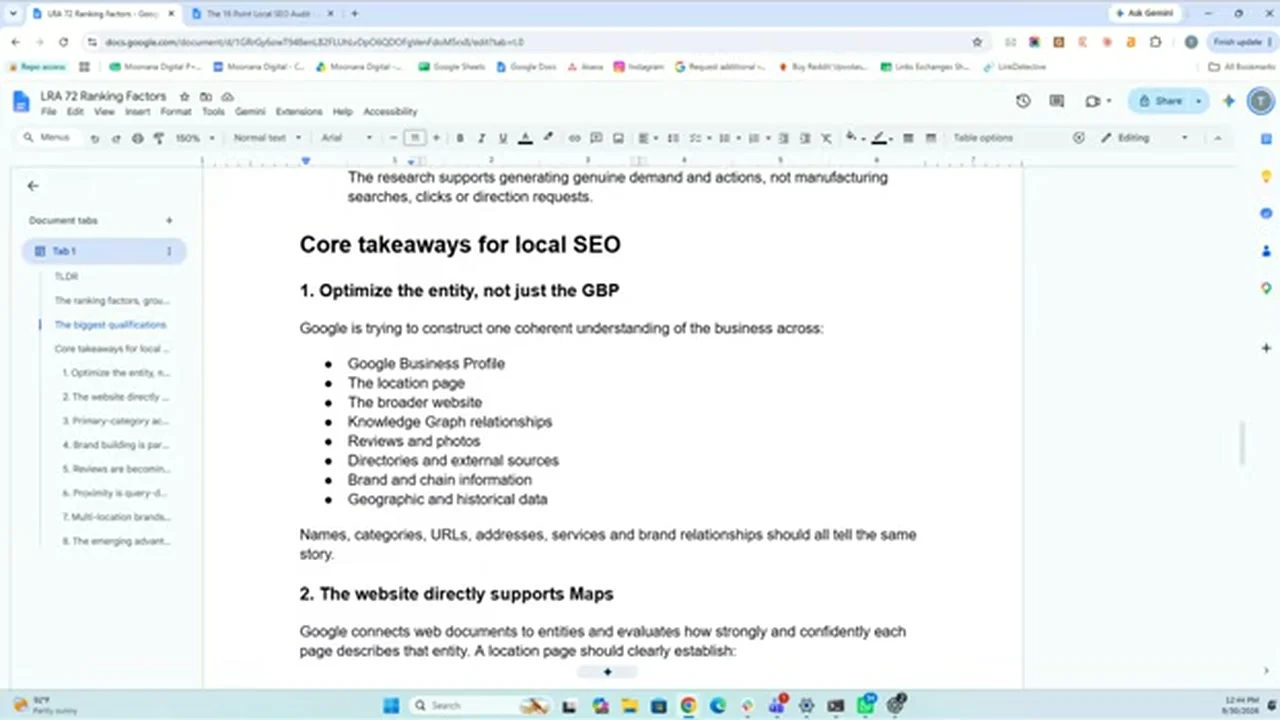This screenshot has height=720, width=1280.
Task: Click the Undo arrow in toolbar
Action: [95, 138]
